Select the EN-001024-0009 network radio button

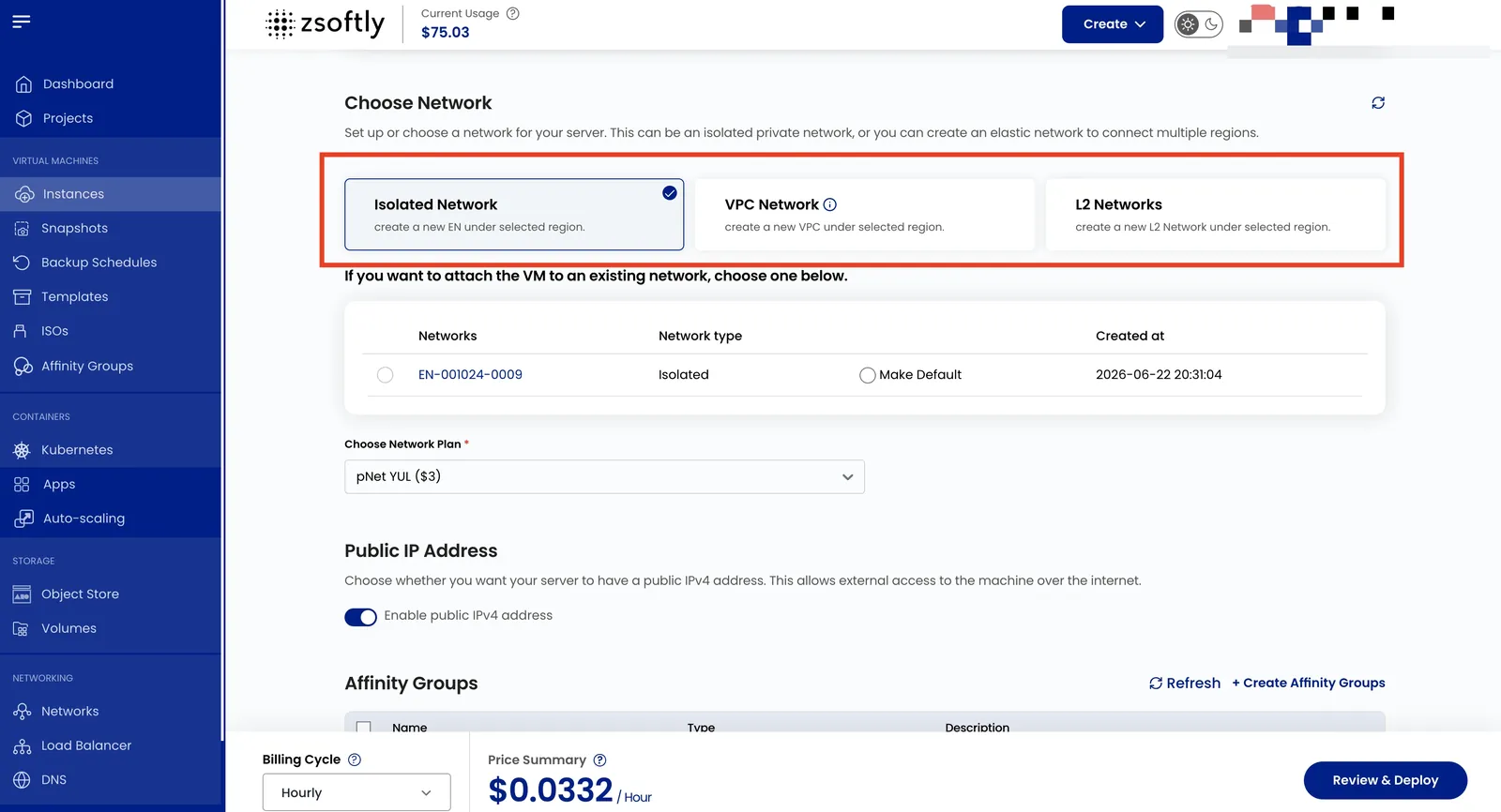(x=385, y=375)
